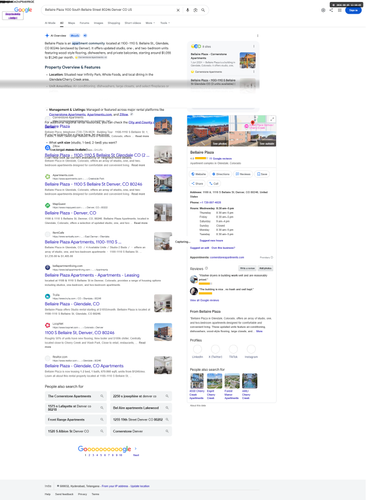Click Update location link in footer
Screen dimensions: 370x500
pos(140,486)
